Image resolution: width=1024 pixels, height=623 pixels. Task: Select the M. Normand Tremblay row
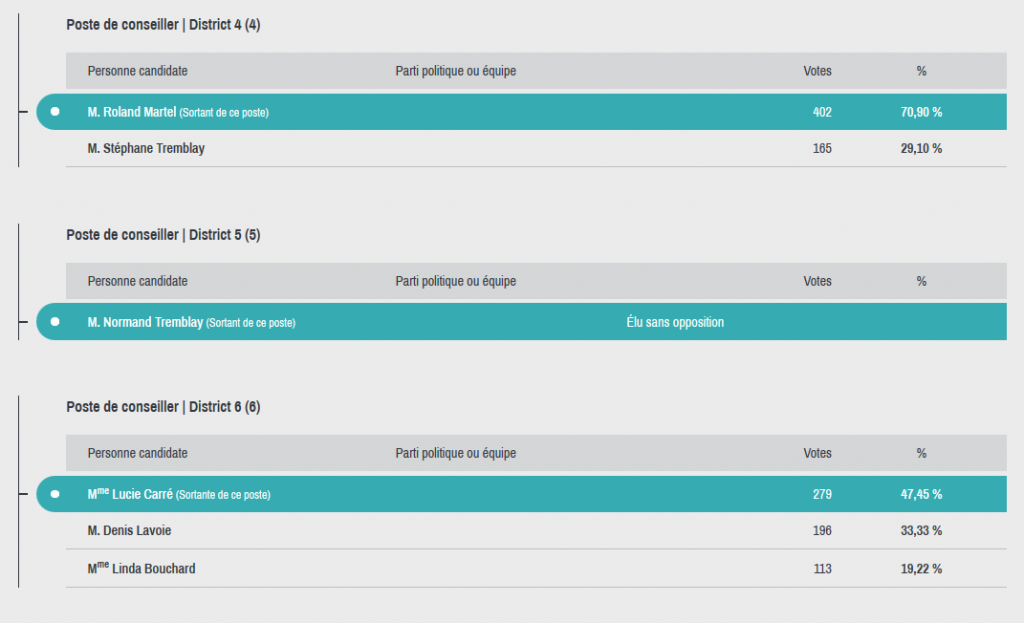(521, 321)
